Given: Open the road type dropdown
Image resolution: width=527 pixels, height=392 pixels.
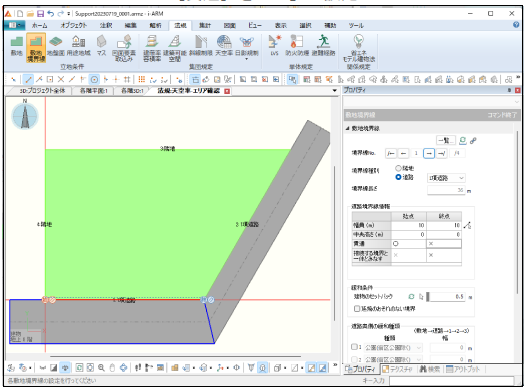Looking at the screenshot, I should coord(446,178).
